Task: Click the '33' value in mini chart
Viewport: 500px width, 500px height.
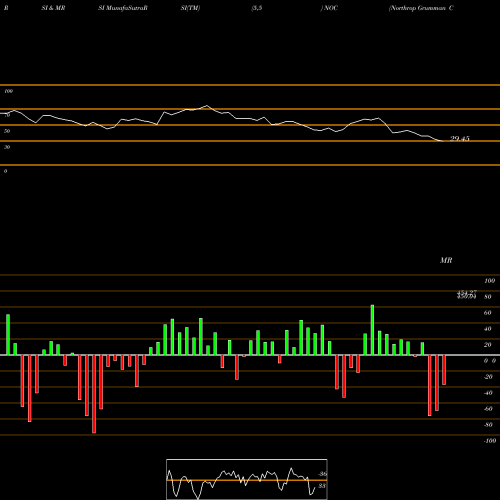Action: 322,486
